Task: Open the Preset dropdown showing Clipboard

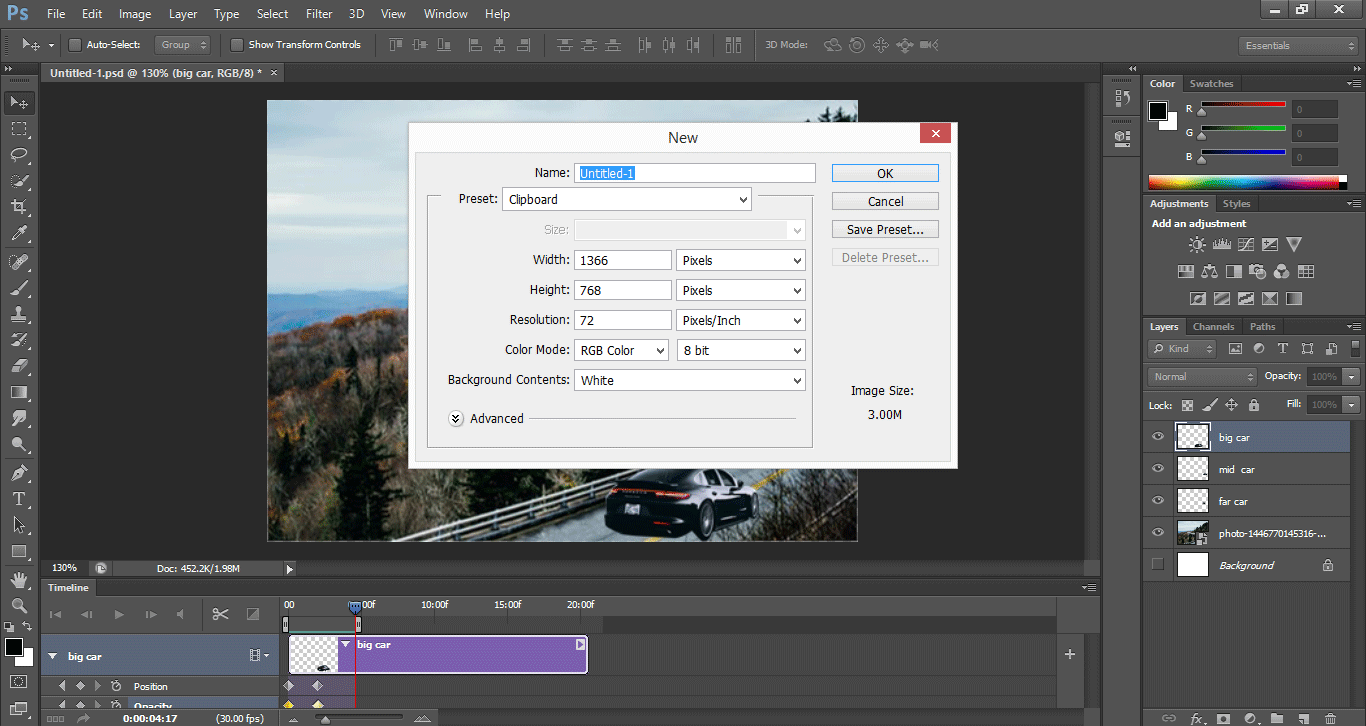Action: pyautogui.click(x=627, y=199)
